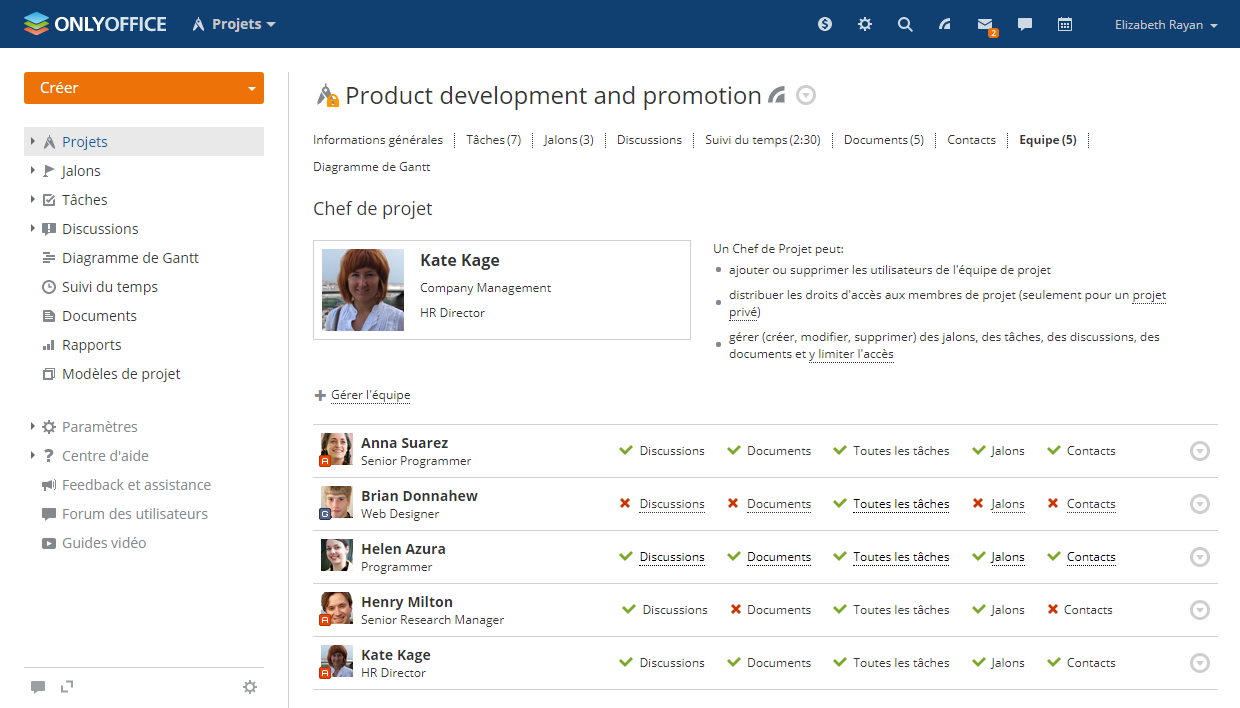The image size is (1240, 708).
Task: Click follow project icon beside title
Action: tap(777, 96)
